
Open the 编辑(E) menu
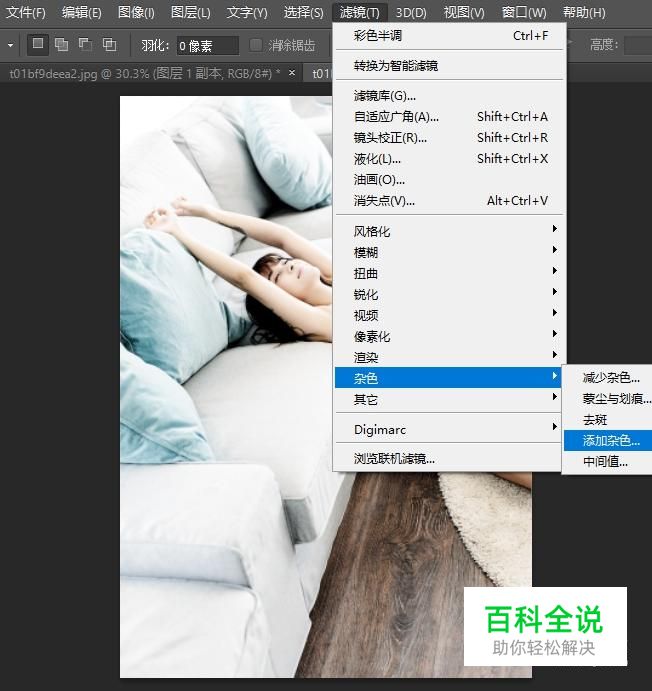pyautogui.click(x=82, y=12)
